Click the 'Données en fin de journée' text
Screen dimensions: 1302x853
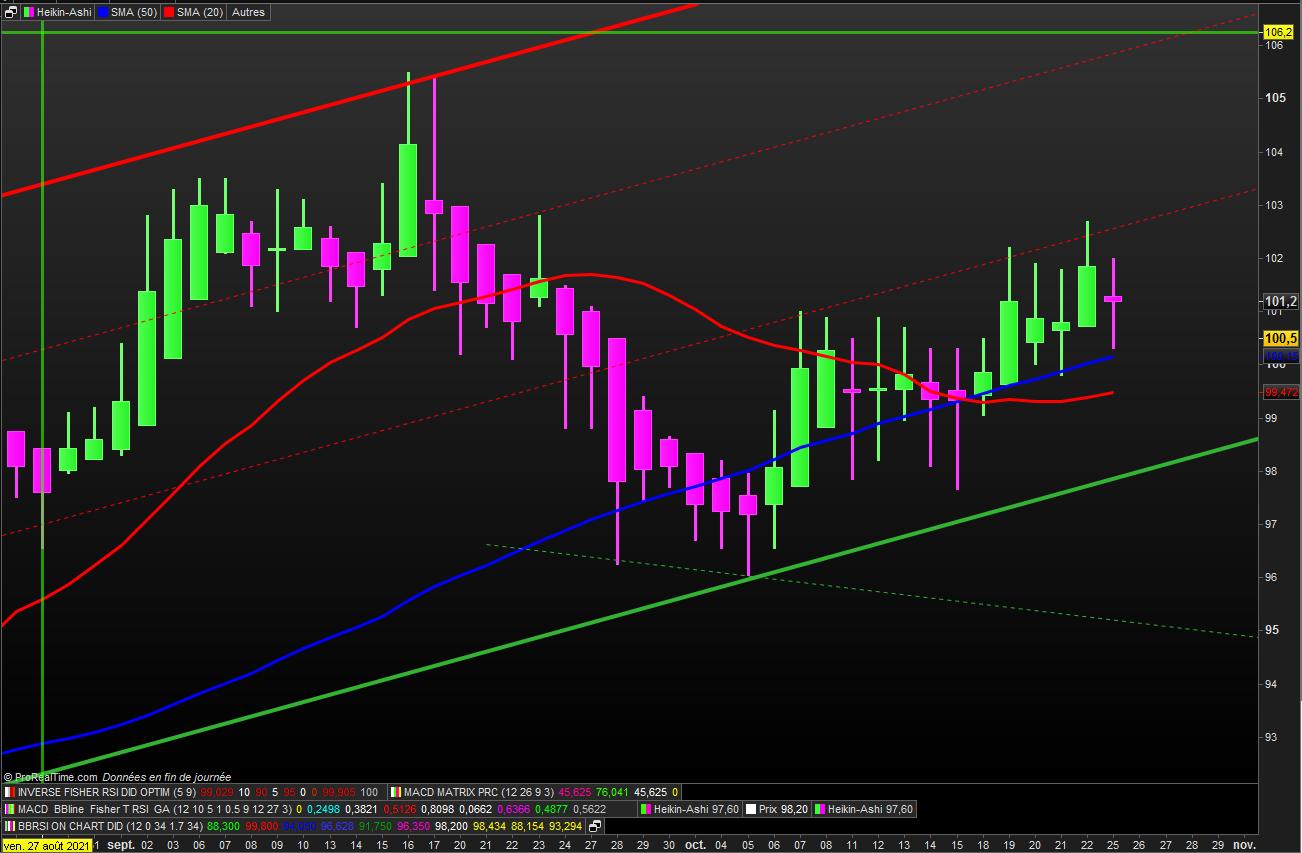166,777
